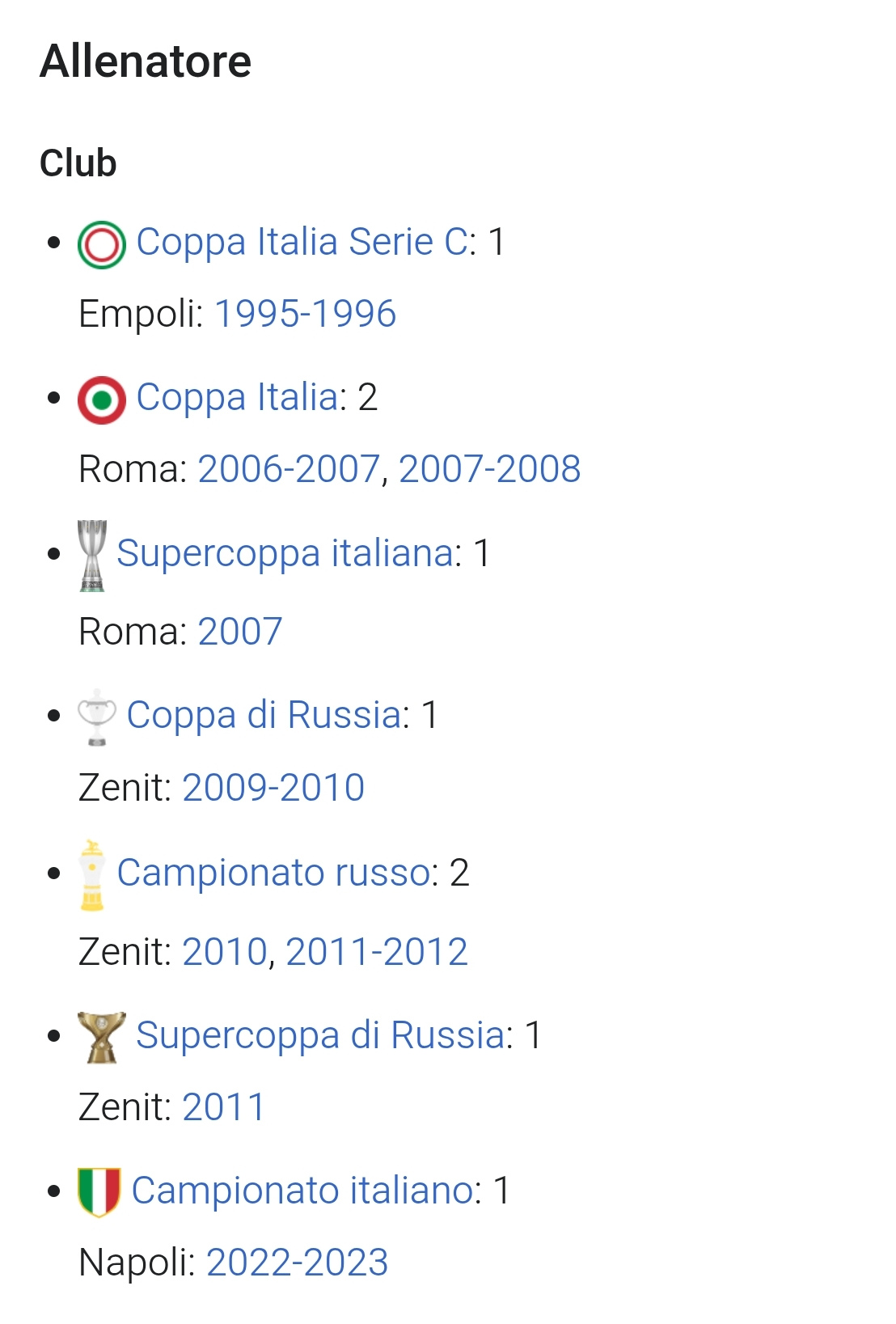896x1324 pixels.
Task: Click the Campionato russo yellow trophy icon
Action: (92, 875)
